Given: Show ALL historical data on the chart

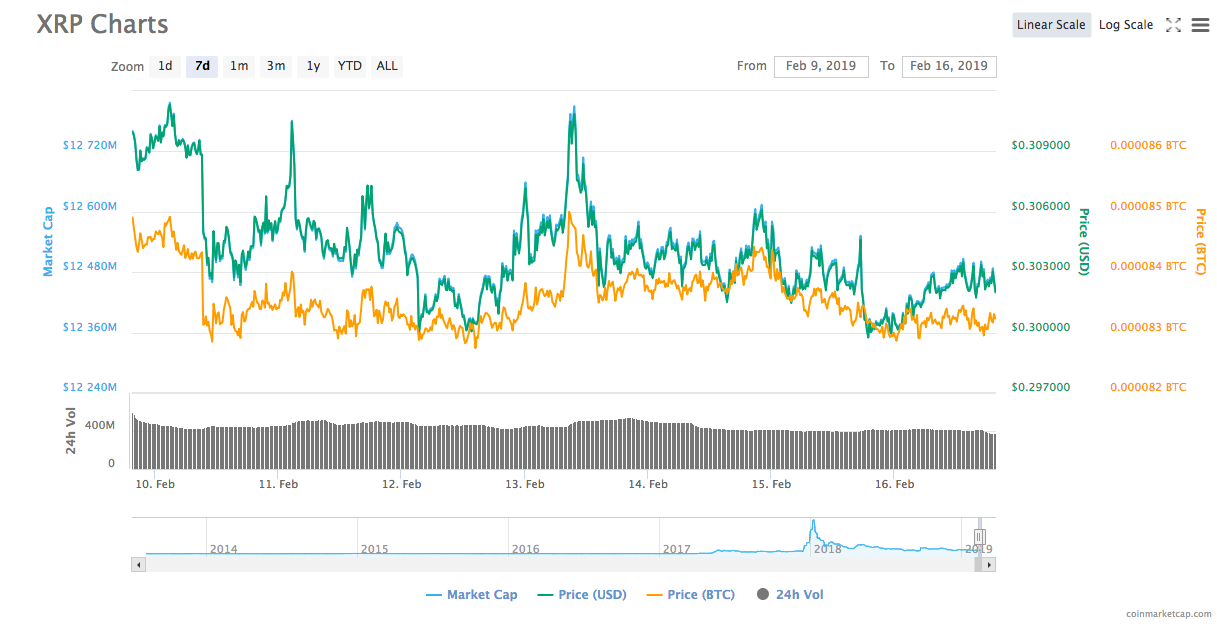Looking at the screenshot, I should [386, 66].
